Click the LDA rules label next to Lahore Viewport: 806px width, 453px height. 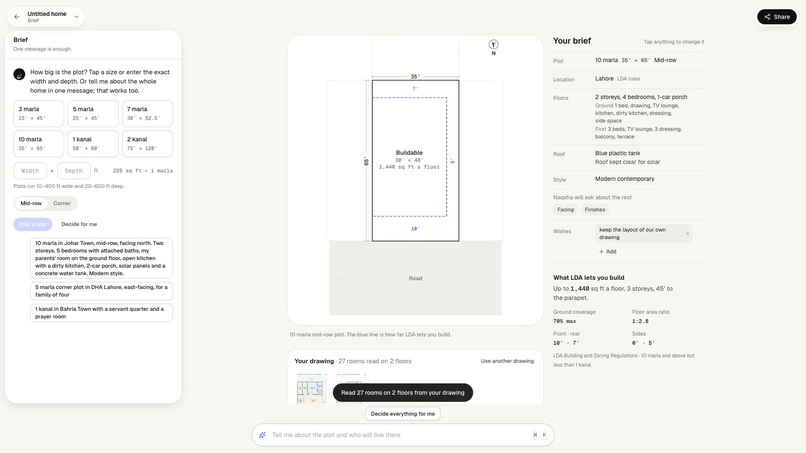click(x=628, y=79)
